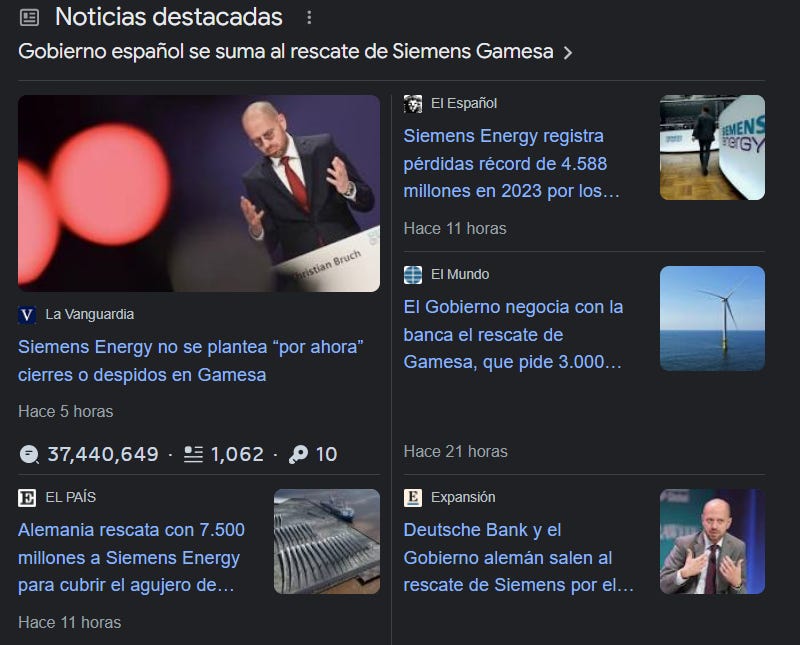The width and height of the screenshot is (800, 645).
Task: Click the El Español lion favicon
Action: point(413,104)
